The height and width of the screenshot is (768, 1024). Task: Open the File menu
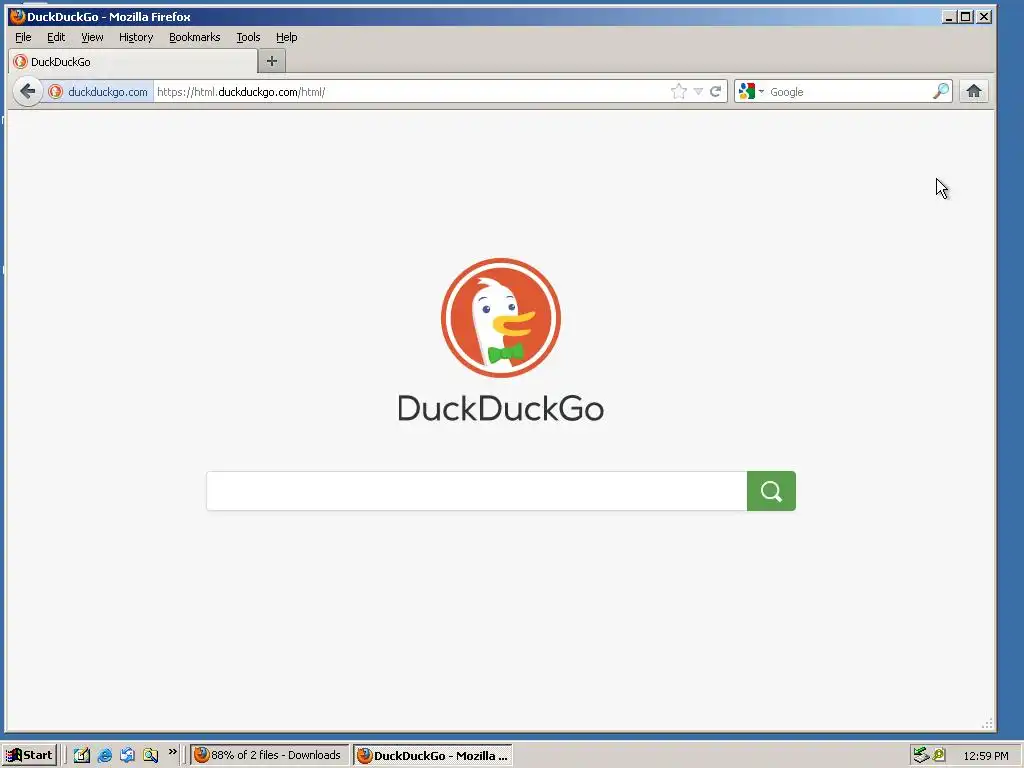tap(23, 37)
